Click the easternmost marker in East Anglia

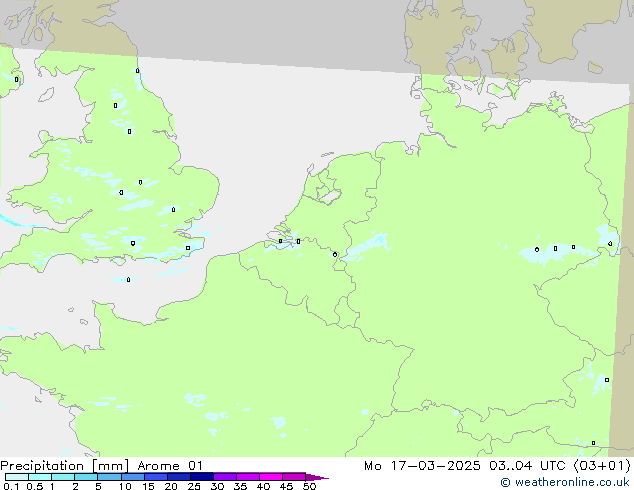(x=174, y=209)
